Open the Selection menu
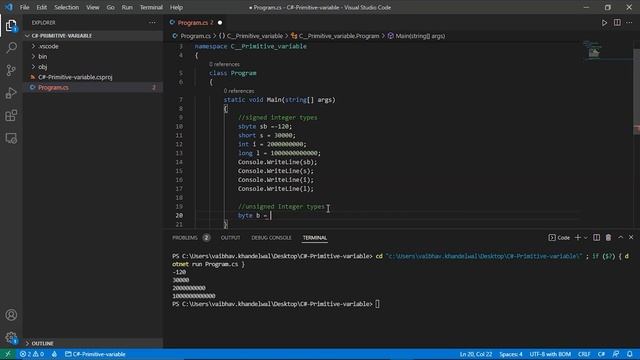 coord(67,7)
